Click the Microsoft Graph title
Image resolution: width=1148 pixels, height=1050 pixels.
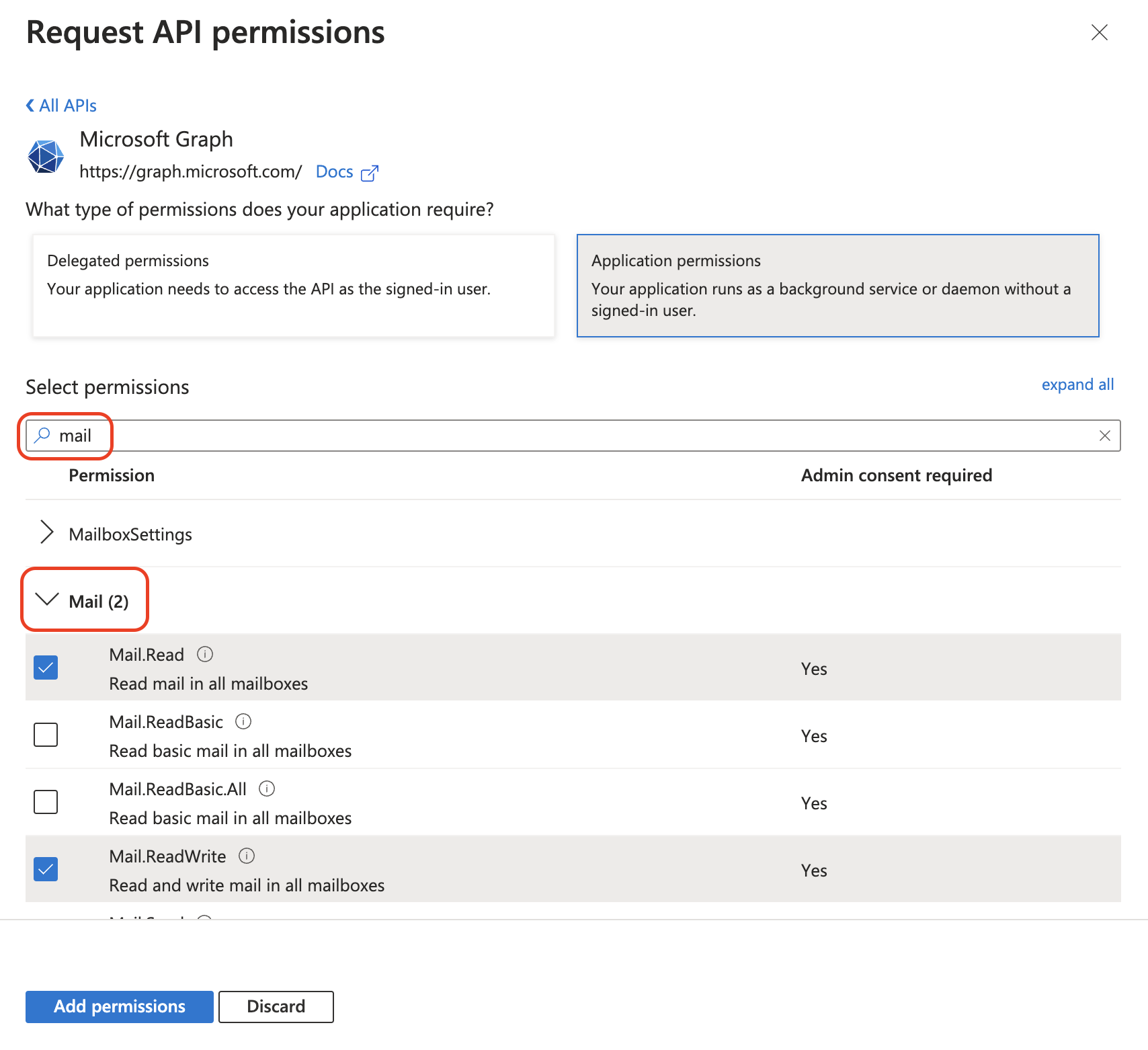point(156,139)
